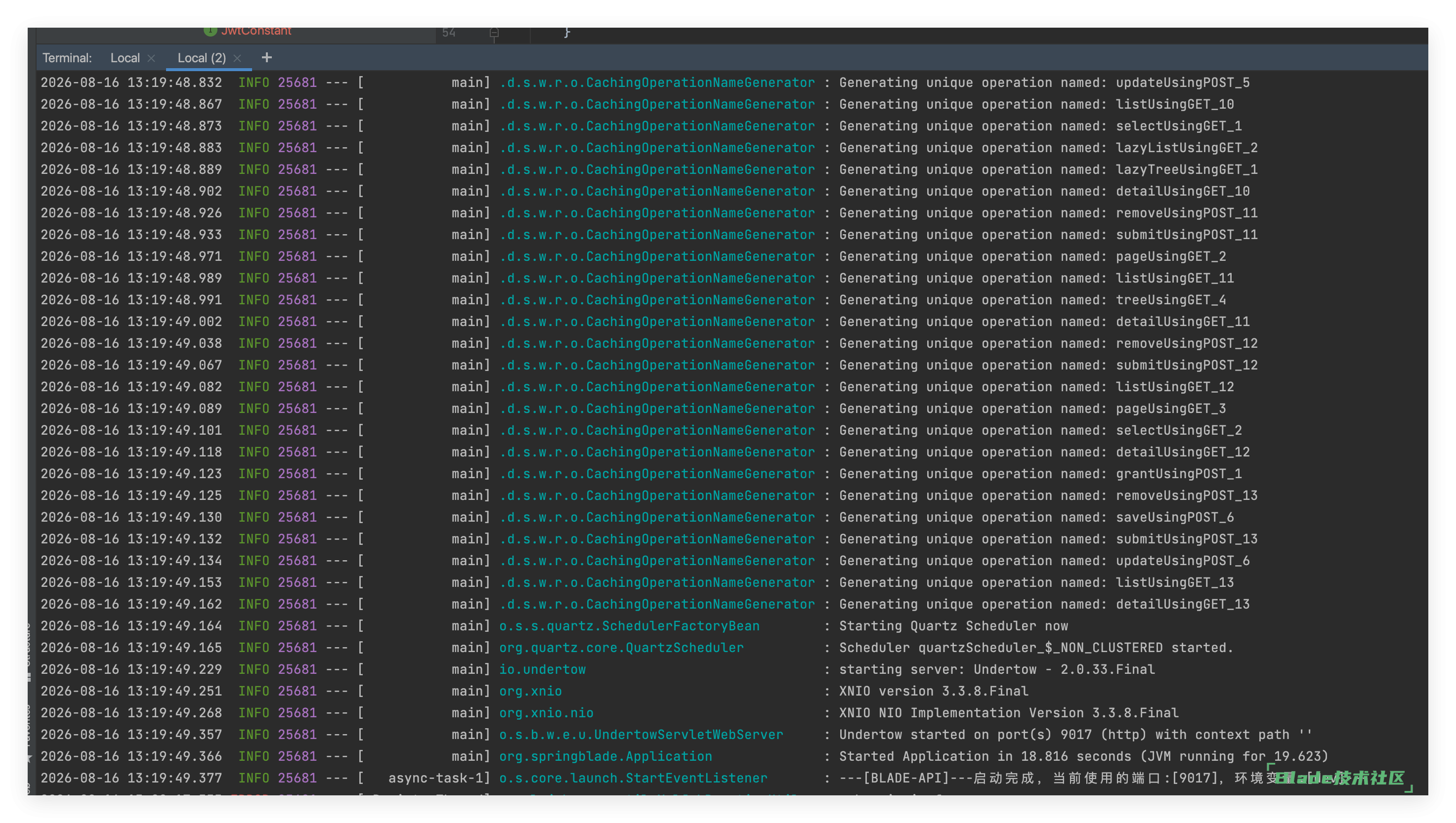Screen dimensions: 1456x823
Task: Click the log text listUsingGET_10
Action: pos(1174,104)
